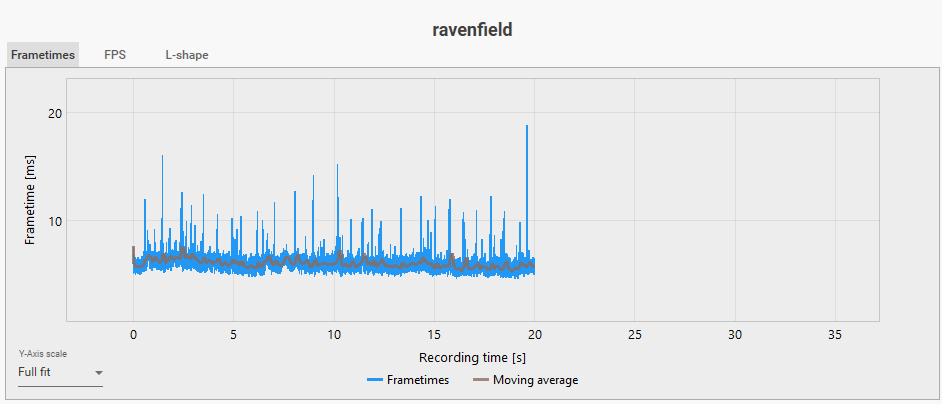Click the 5 tick label on the X axis

coord(233,335)
